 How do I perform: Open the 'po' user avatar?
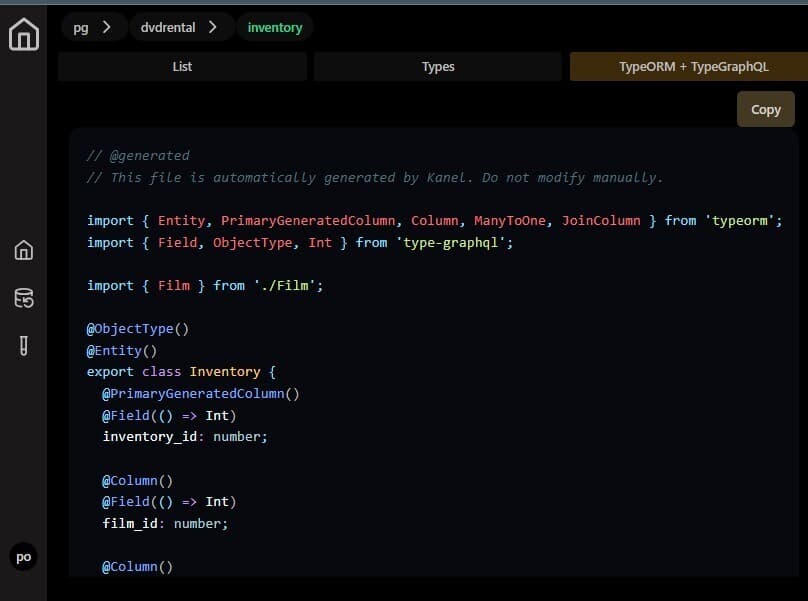coord(23,557)
